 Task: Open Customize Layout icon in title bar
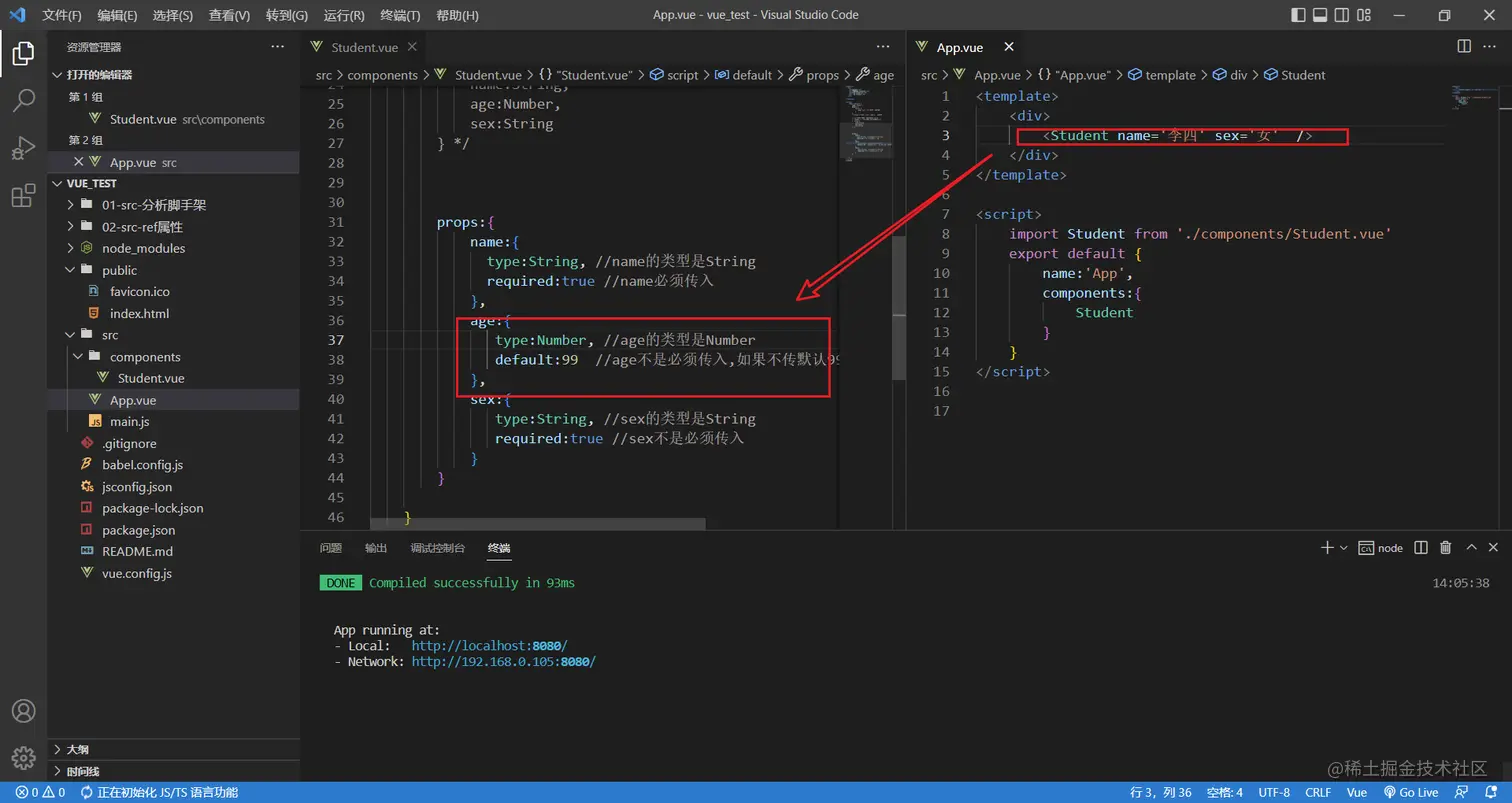1364,15
